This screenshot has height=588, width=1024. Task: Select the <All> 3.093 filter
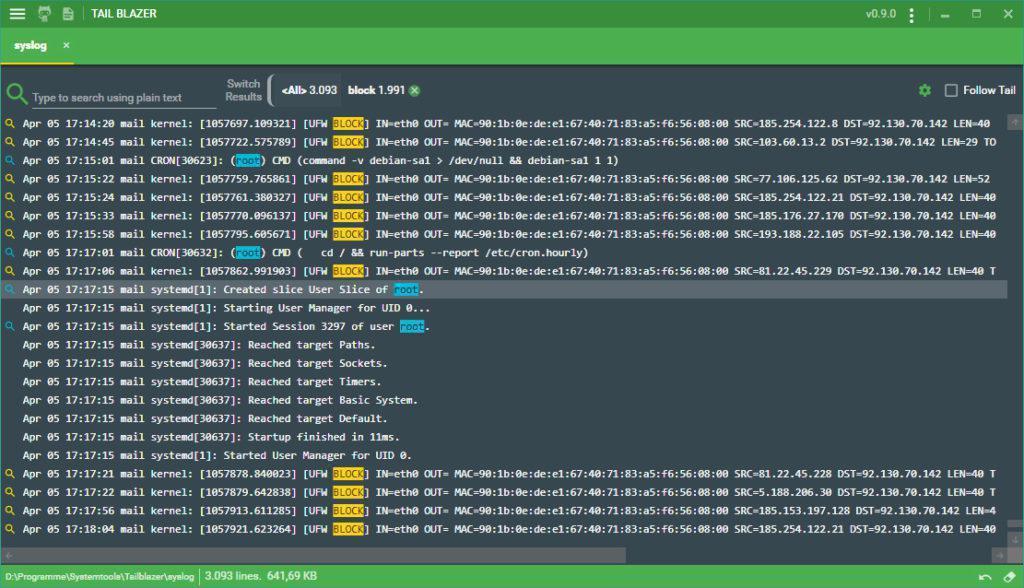point(309,90)
